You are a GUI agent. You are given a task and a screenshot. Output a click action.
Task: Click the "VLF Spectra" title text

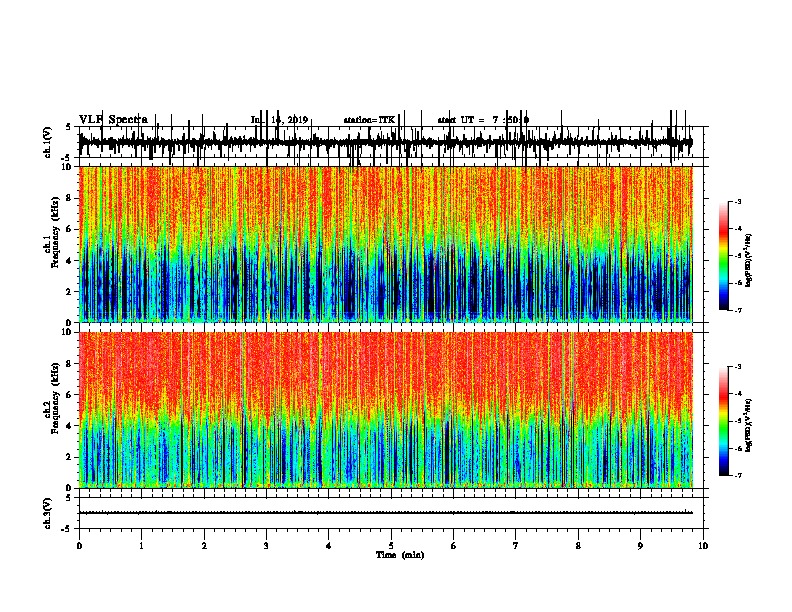[113, 120]
